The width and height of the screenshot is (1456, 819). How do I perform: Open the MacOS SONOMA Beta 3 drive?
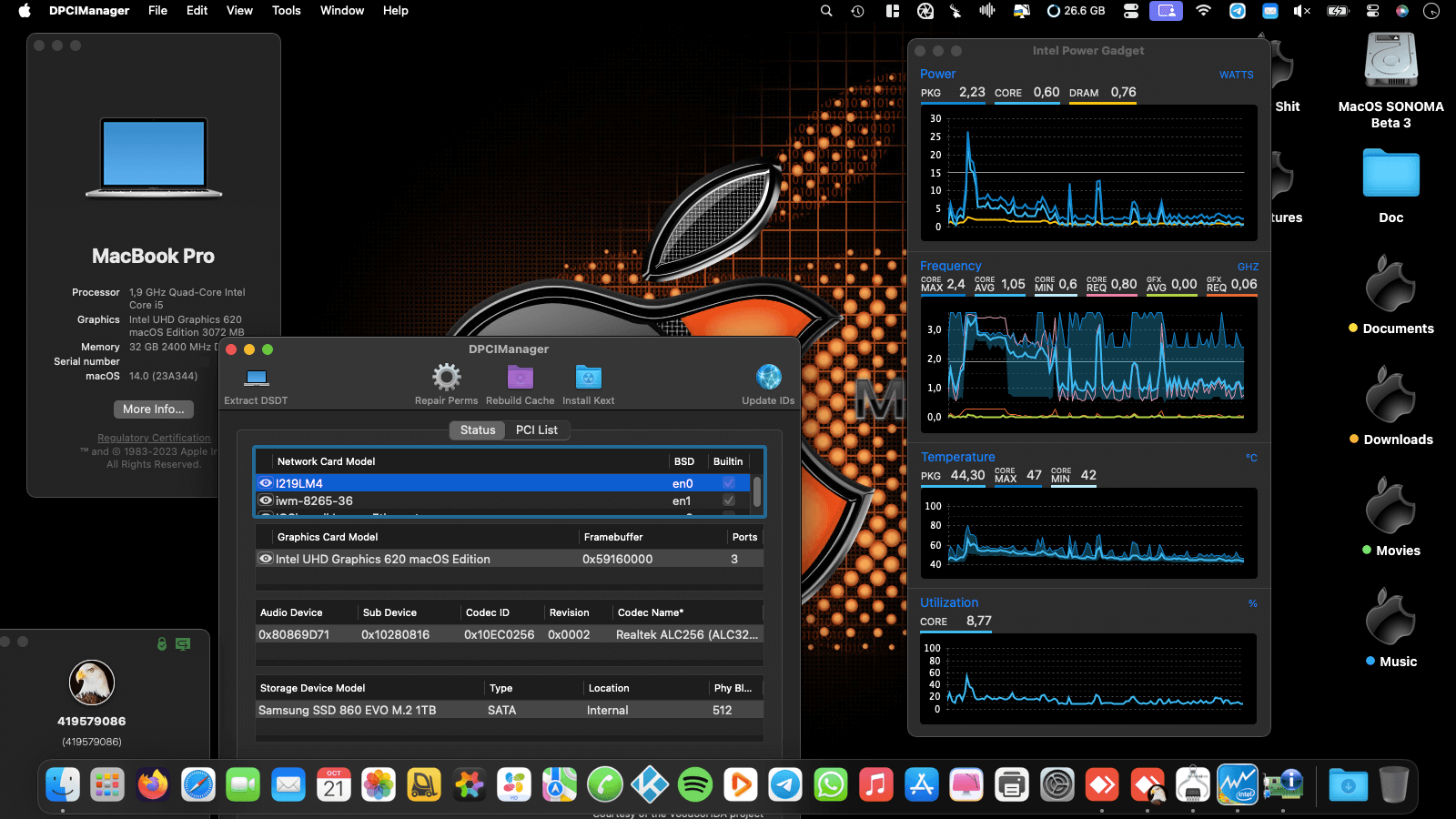click(x=1390, y=62)
